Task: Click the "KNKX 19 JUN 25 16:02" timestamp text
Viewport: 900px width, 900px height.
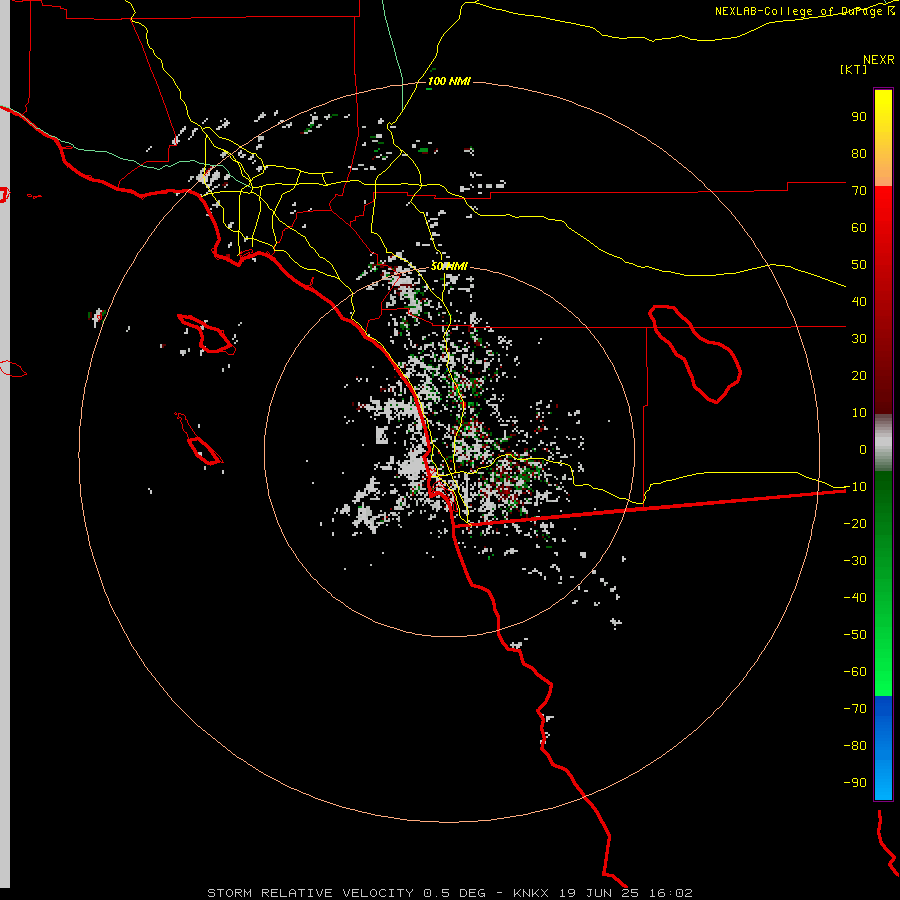Action: [x=603, y=893]
